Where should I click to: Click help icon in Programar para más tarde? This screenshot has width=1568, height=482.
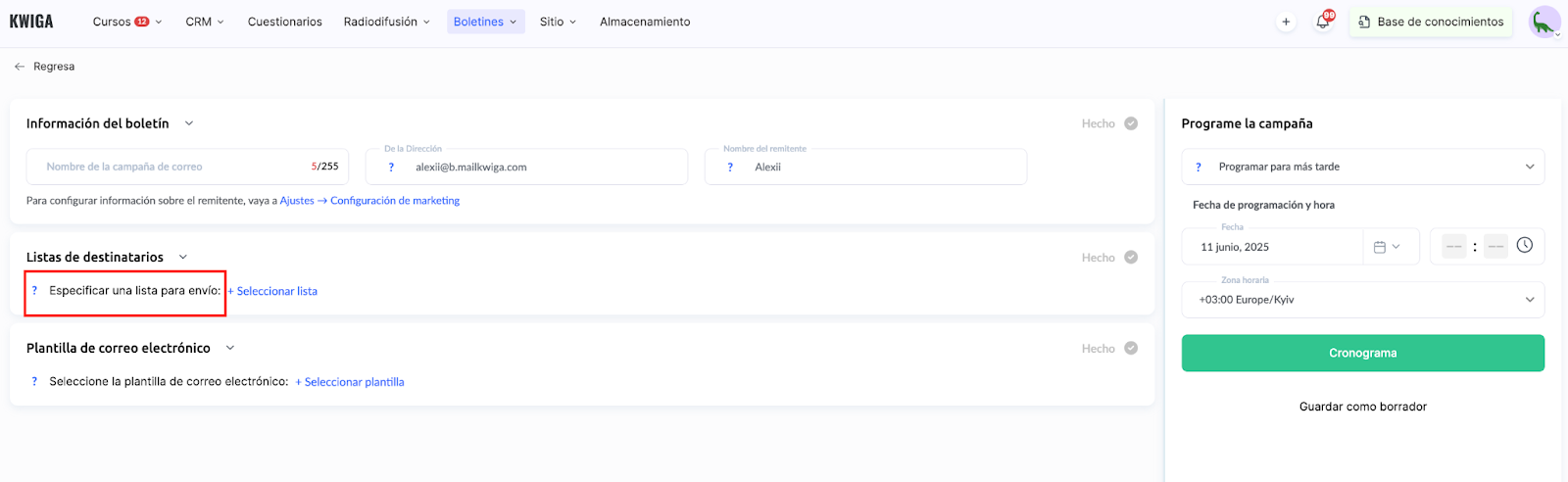click(x=1199, y=168)
